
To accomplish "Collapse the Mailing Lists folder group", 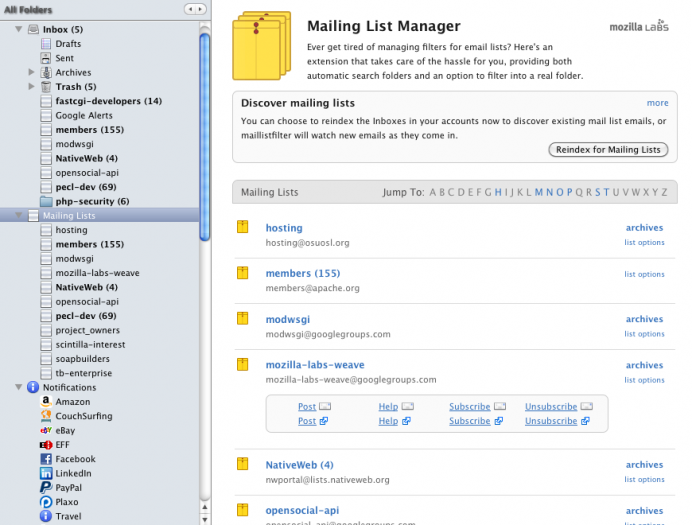I will 19,215.
